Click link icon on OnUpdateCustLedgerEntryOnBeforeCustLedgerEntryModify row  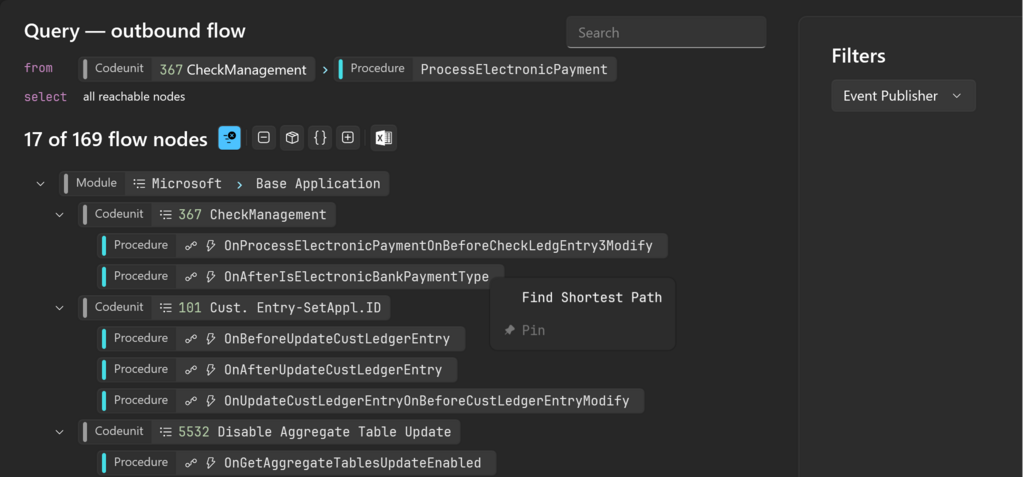pos(191,401)
